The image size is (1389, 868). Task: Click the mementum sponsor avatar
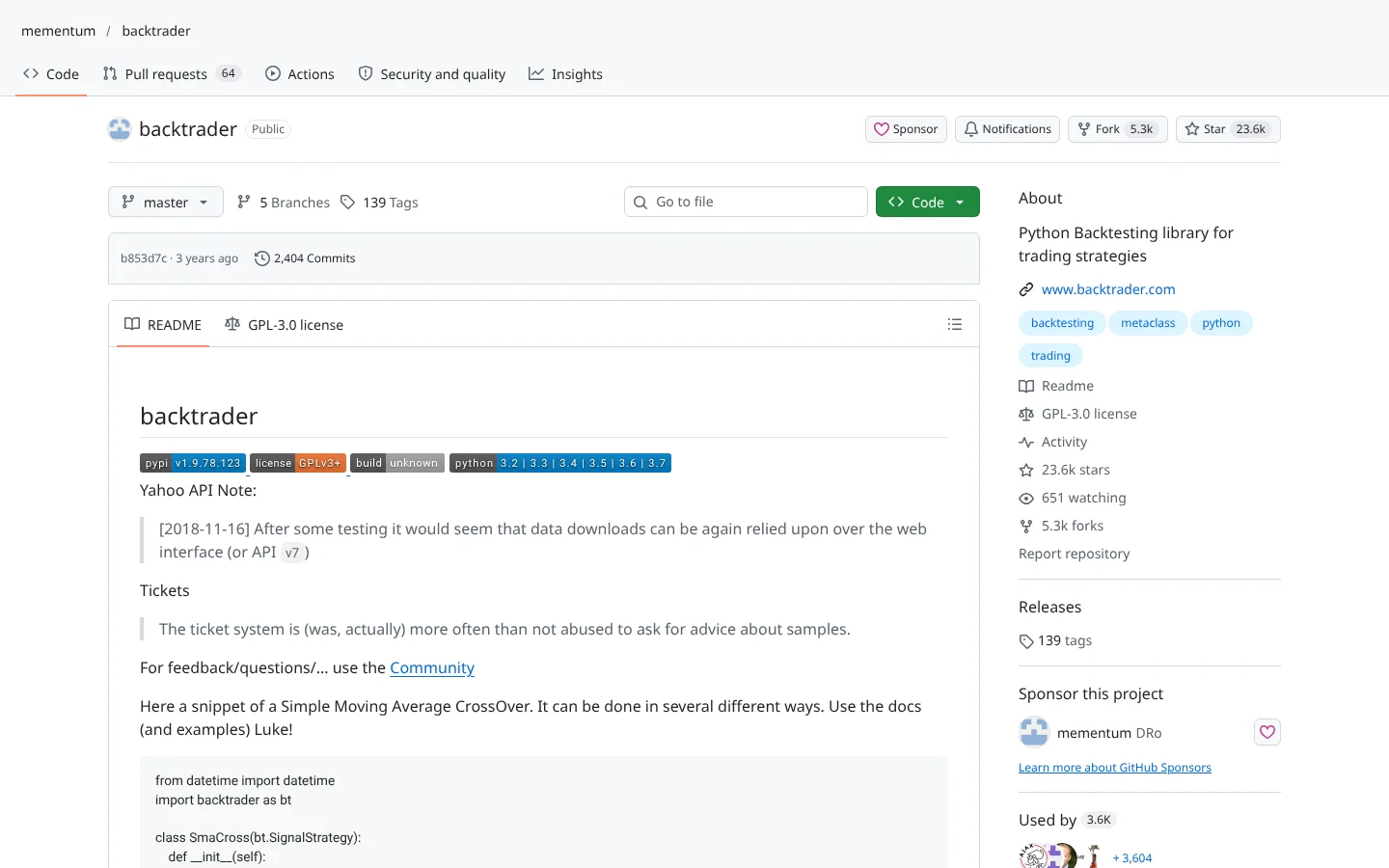click(x=1034, y=732)
